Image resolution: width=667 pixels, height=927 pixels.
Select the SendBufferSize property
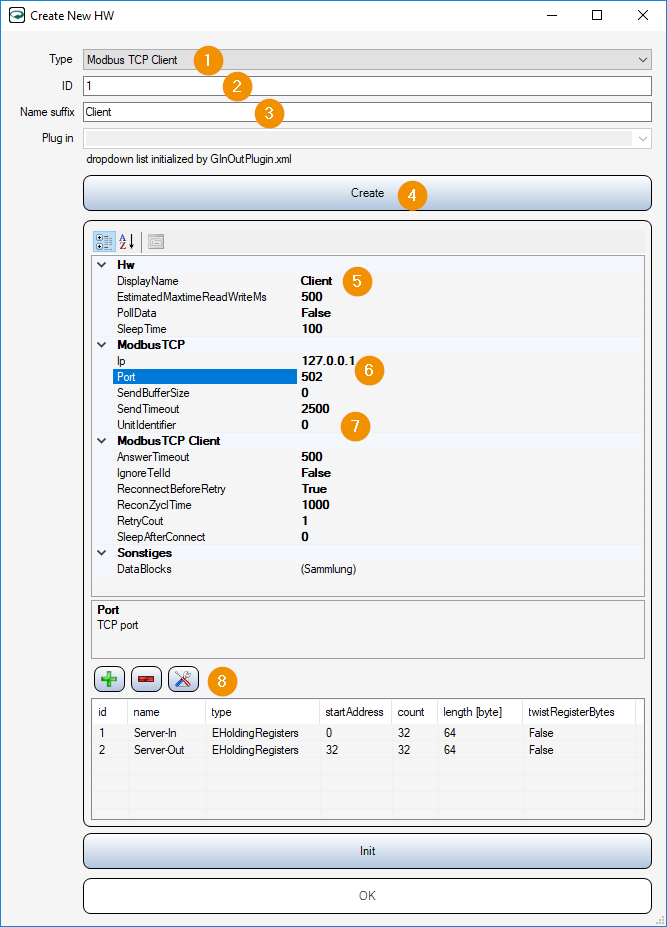pyautogui.click(x=153, y=393)
